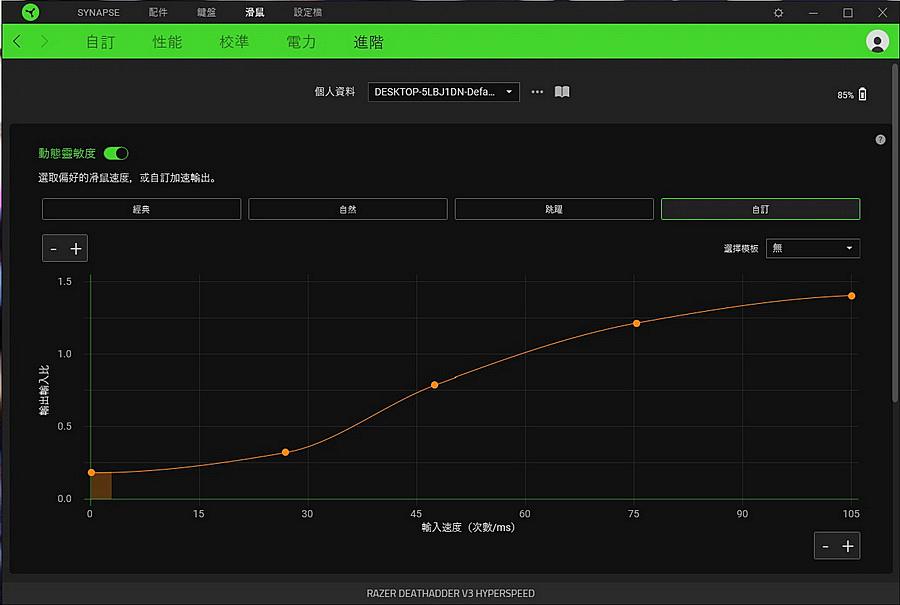
Task: Select the 自然 sensitivity preset
Action: pyautogui.click(x=347, y=209)
